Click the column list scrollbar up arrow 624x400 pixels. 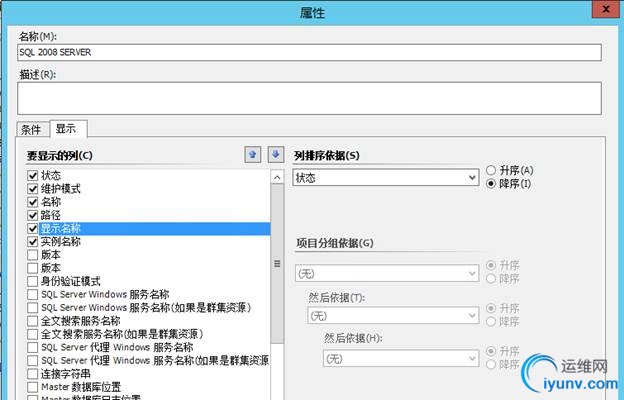tap(277, 177)
